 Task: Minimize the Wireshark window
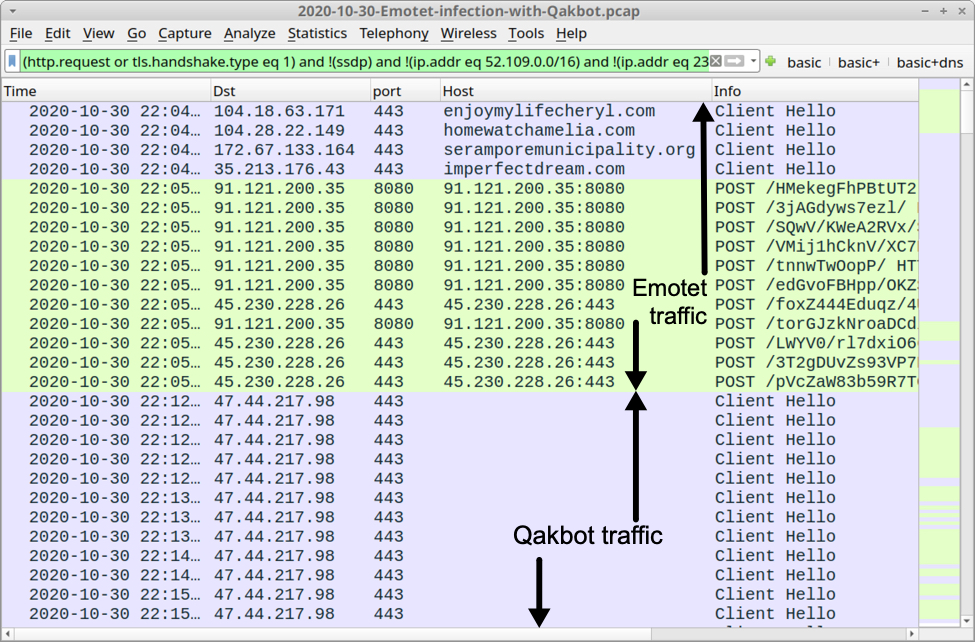tap(926, 11)
